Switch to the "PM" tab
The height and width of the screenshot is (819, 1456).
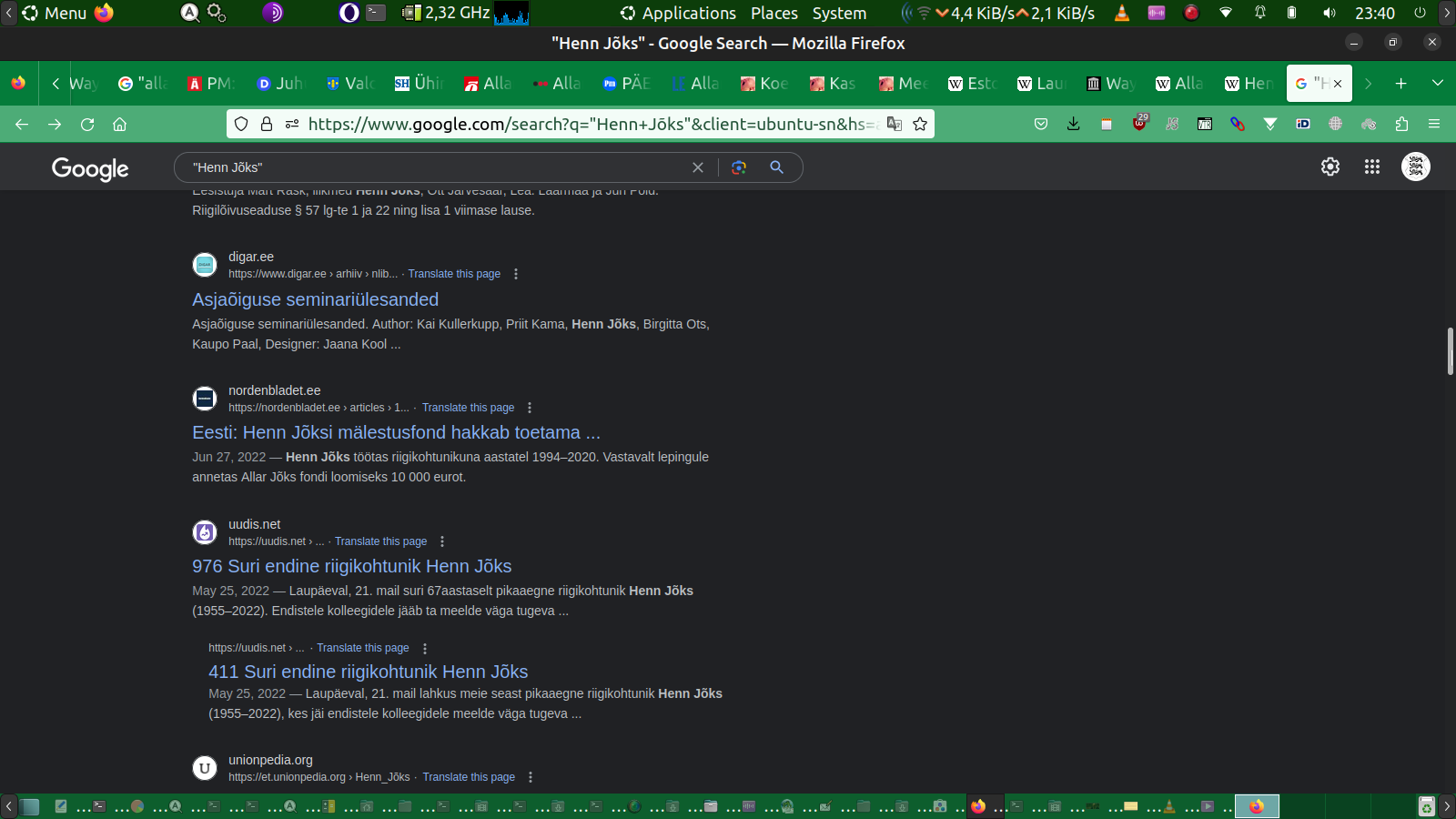tap(211, 84)
